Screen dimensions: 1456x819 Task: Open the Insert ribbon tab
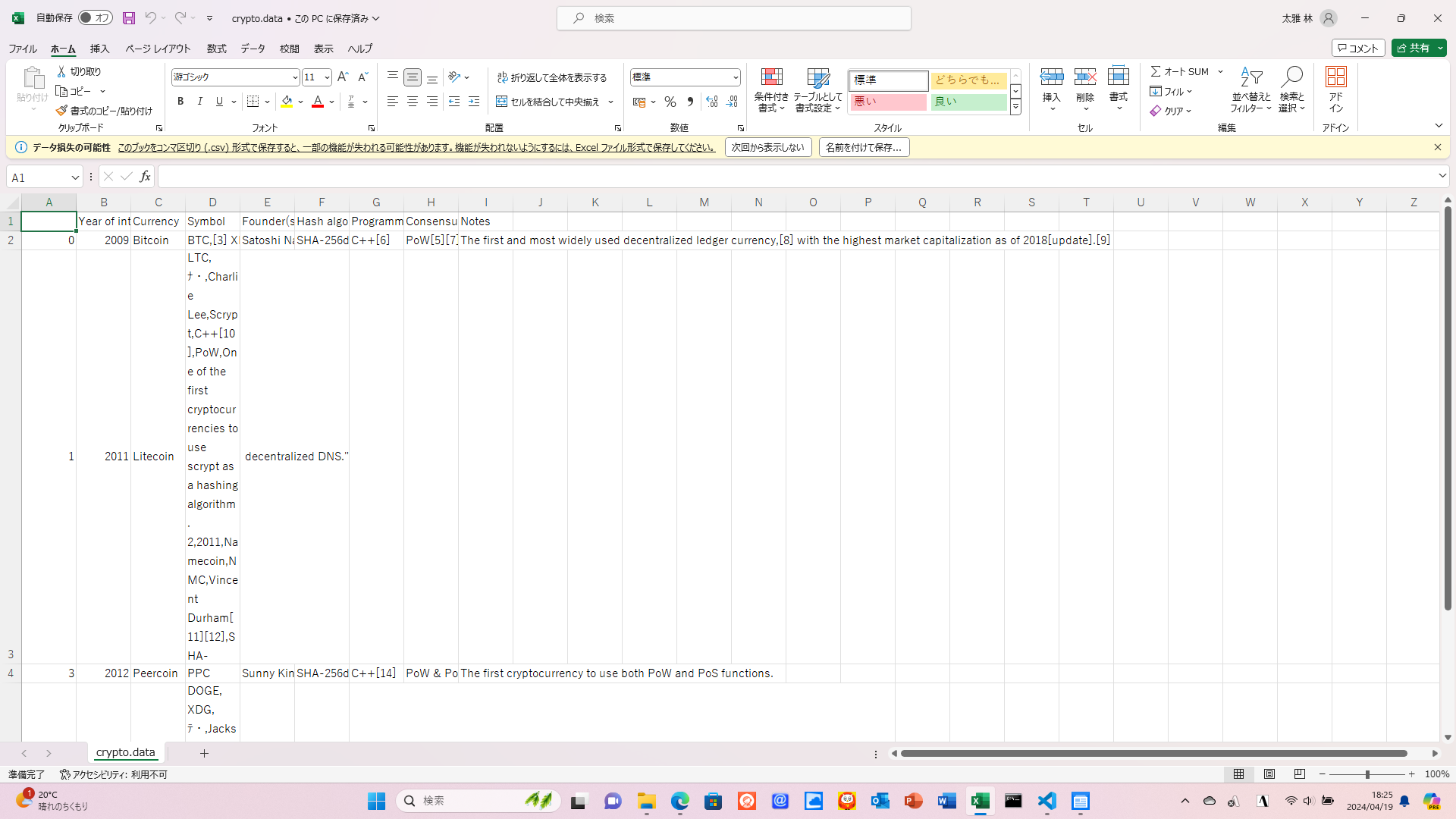click(99, 49)
